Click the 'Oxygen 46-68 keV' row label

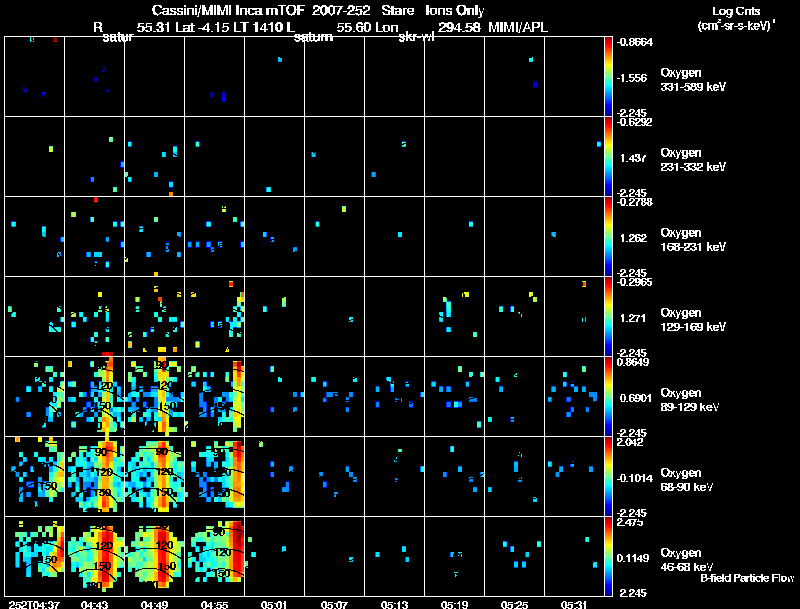pos(686,560)
